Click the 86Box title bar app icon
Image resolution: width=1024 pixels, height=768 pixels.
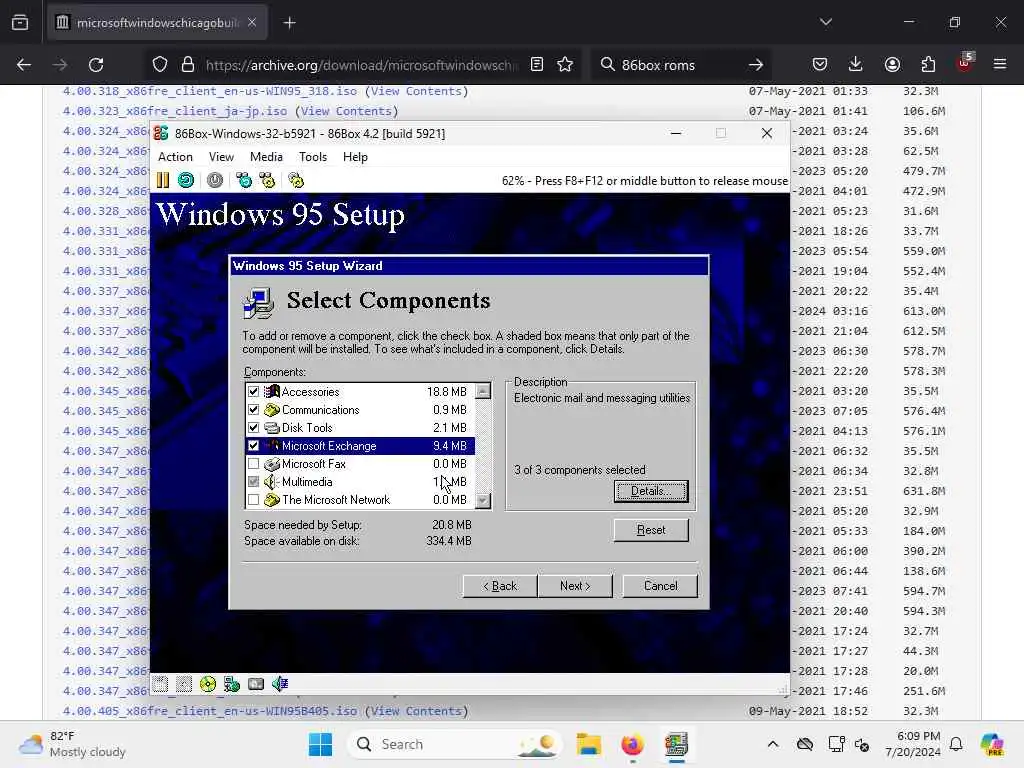(x=161, y=133)
